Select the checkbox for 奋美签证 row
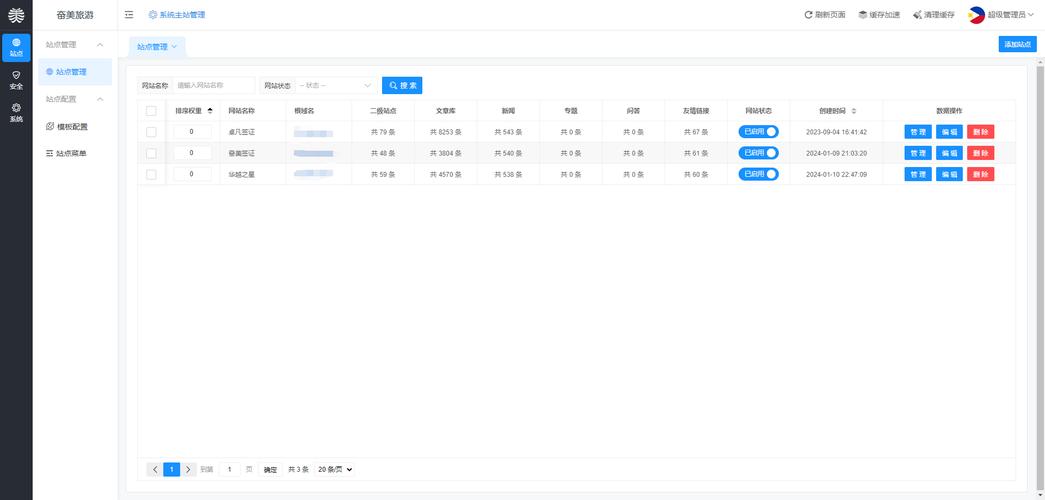Viewport: 1045px width, 500px height. (151, 153)
